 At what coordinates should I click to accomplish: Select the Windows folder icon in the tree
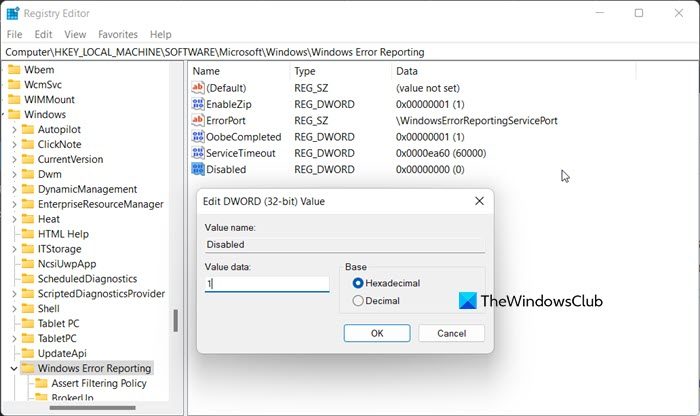tap(14, 114)
